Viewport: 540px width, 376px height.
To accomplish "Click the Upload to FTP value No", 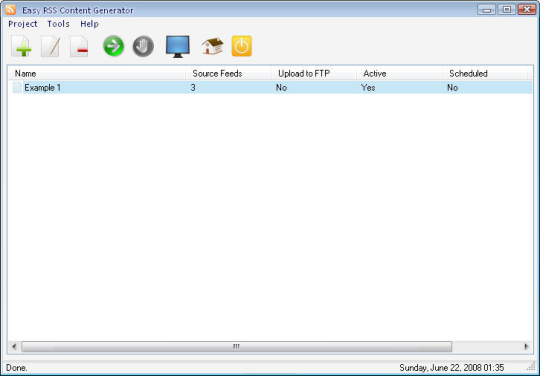I will click(281, 88).
